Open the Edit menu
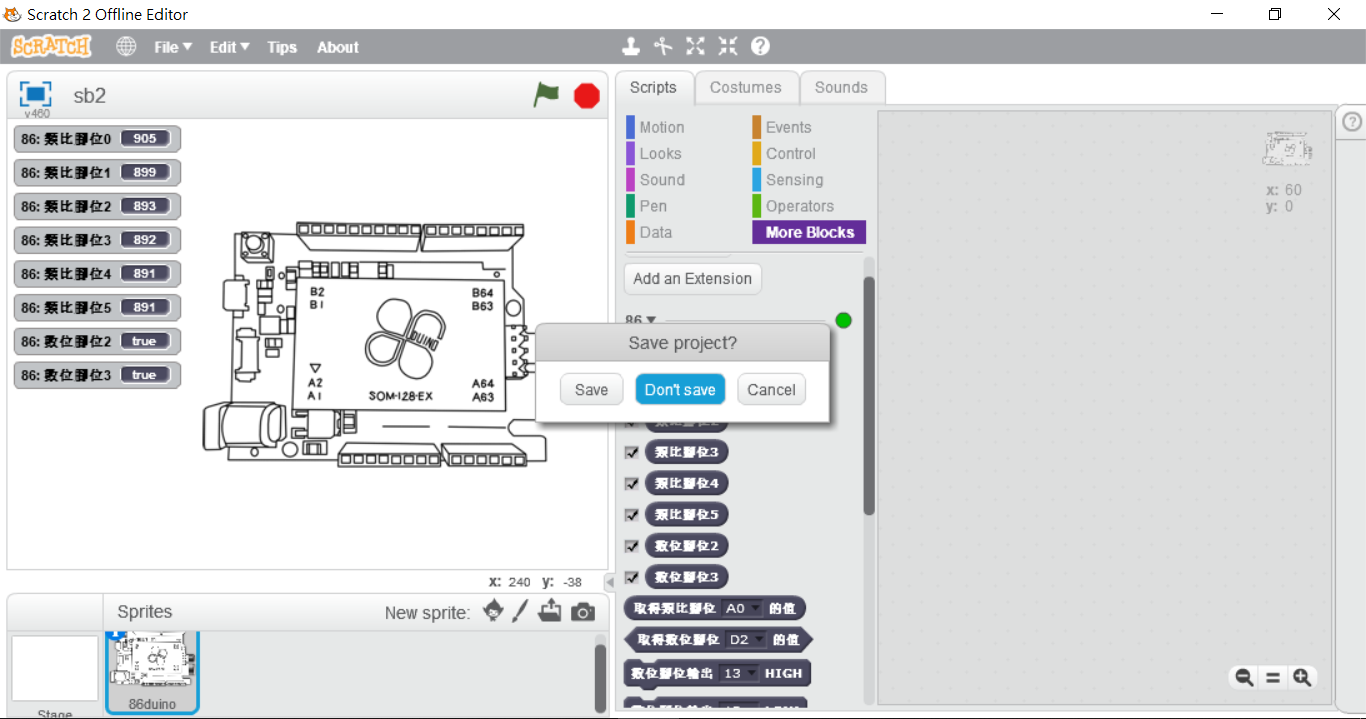Viewport: 1366px width, 719px height. [229, 47]
